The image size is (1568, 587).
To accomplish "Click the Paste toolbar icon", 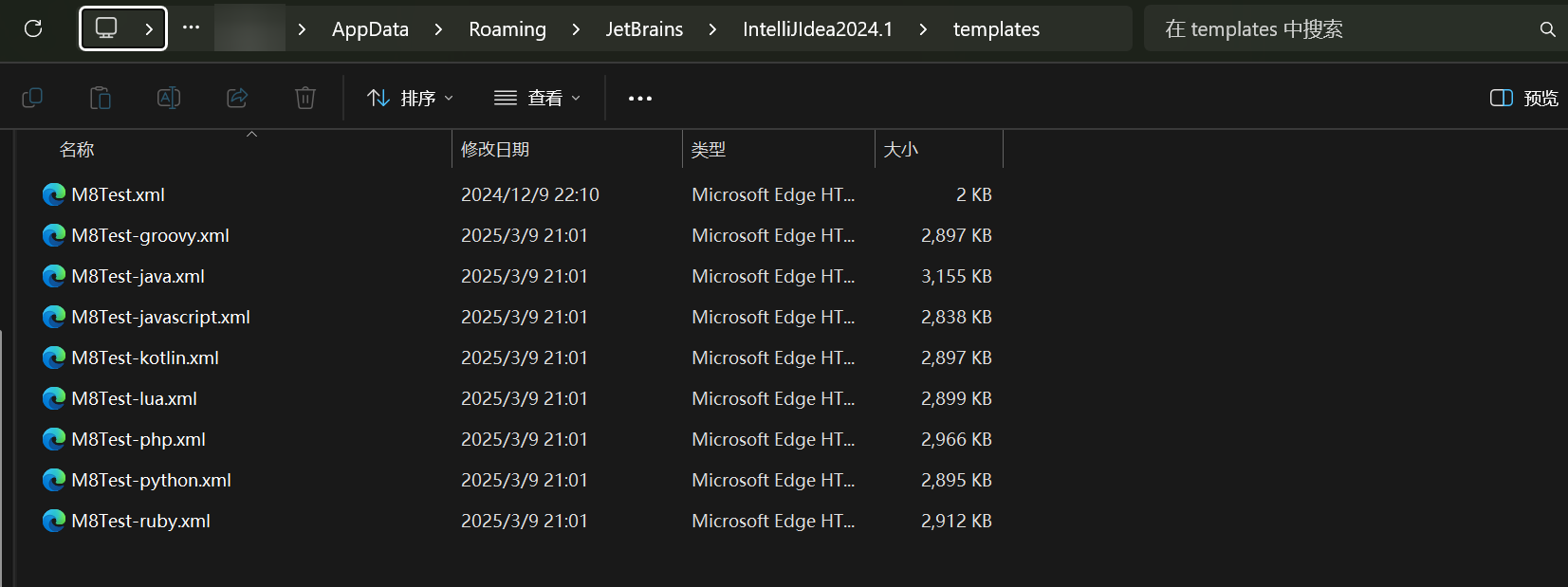I will point(101,98).
